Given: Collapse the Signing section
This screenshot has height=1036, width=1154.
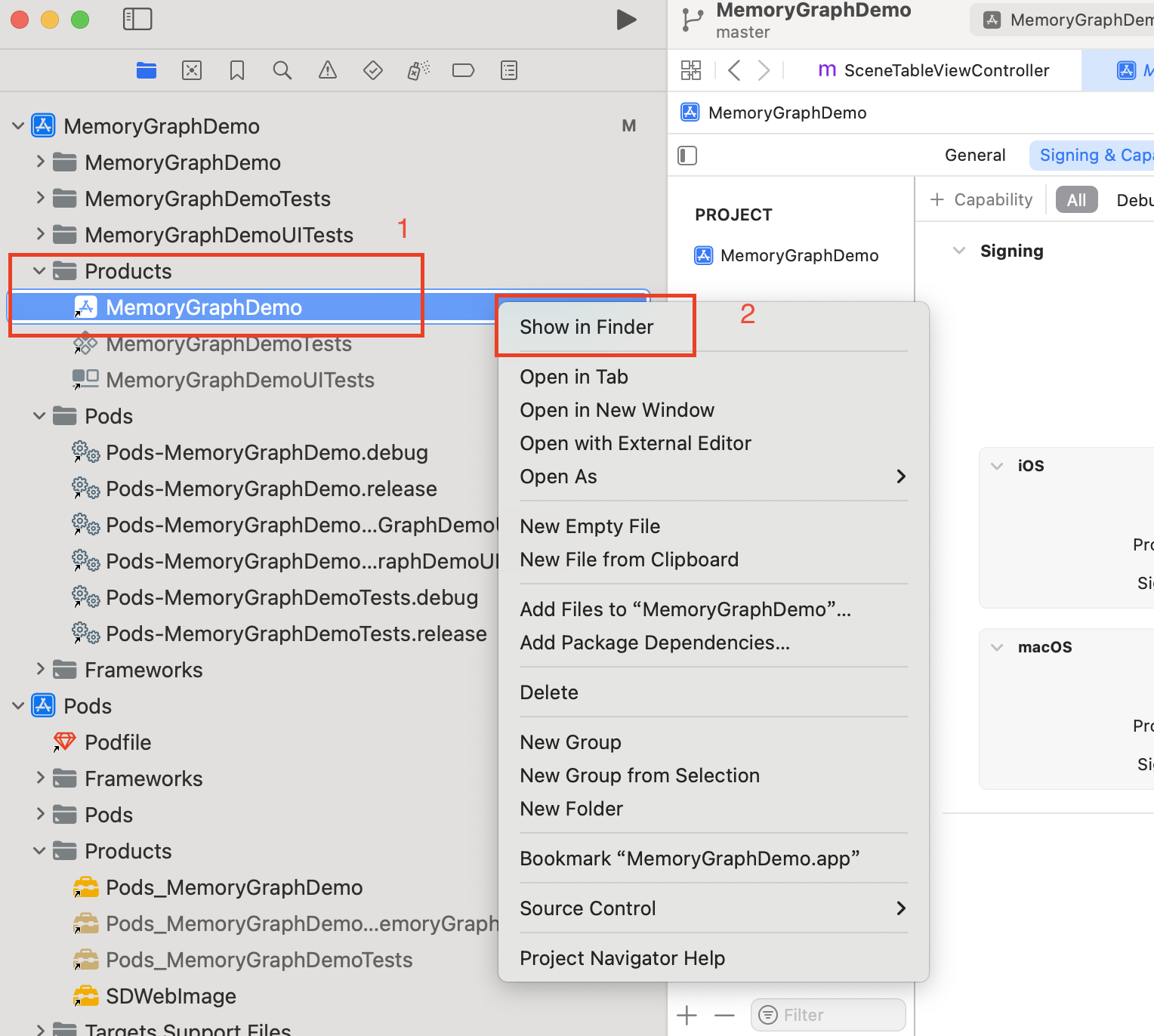Looking at the screenshot, I should coord(959,251).
